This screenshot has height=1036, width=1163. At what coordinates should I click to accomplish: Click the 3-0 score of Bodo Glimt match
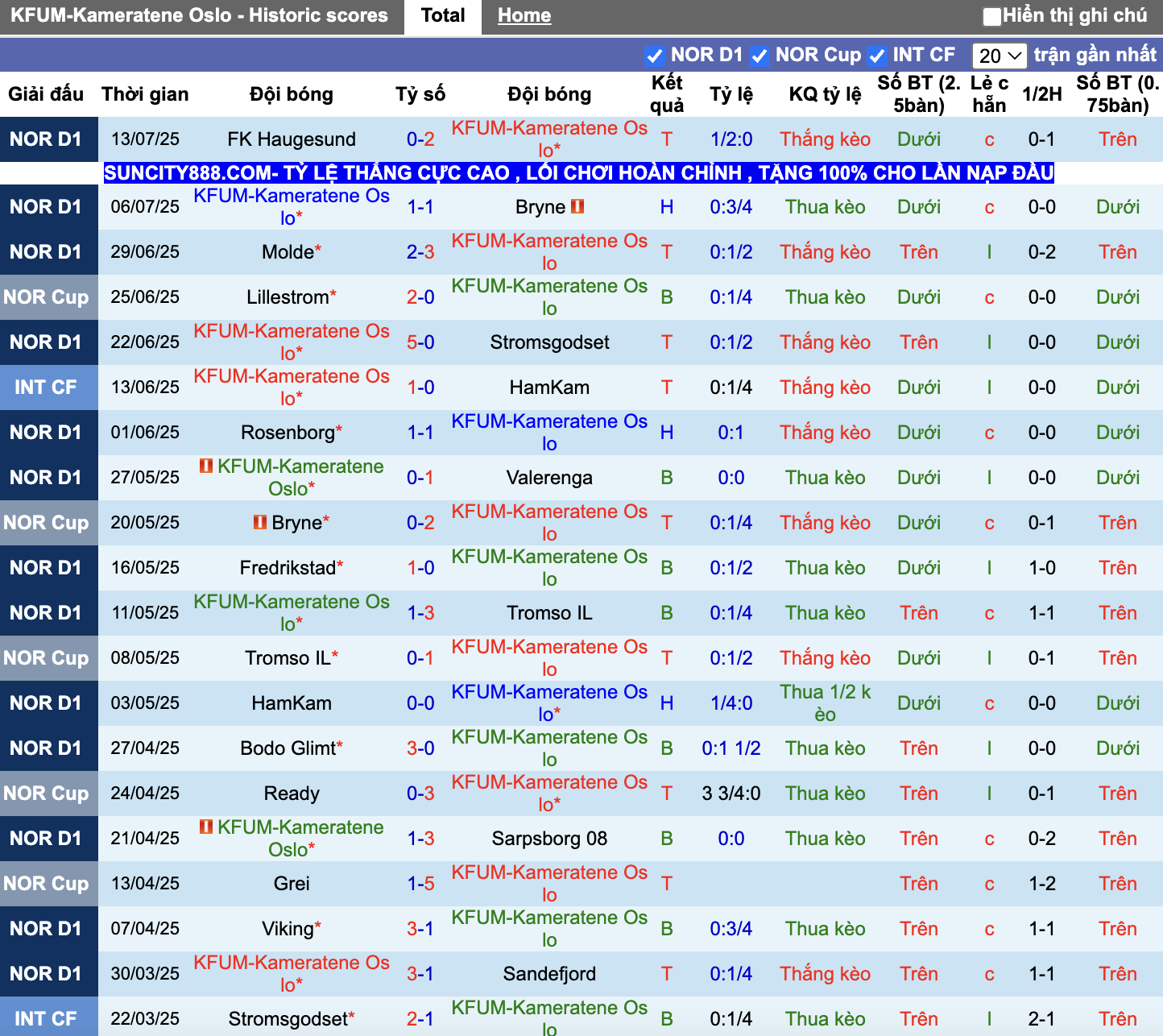coord(420,748)
